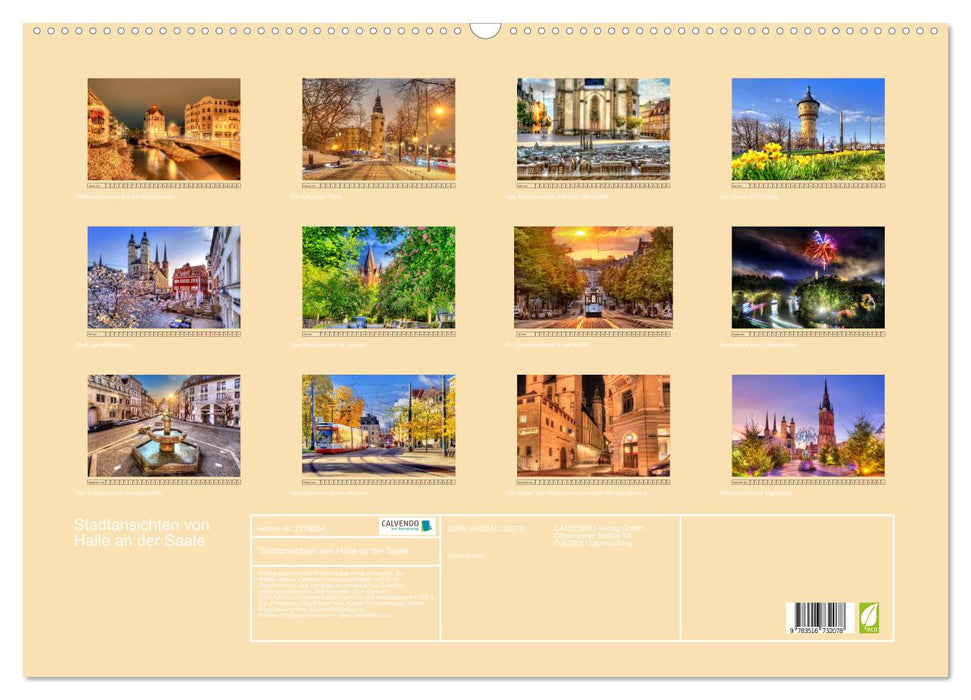Open the church spire among green trees photo
The image size is (971, 700).
(x=378, y=277)
